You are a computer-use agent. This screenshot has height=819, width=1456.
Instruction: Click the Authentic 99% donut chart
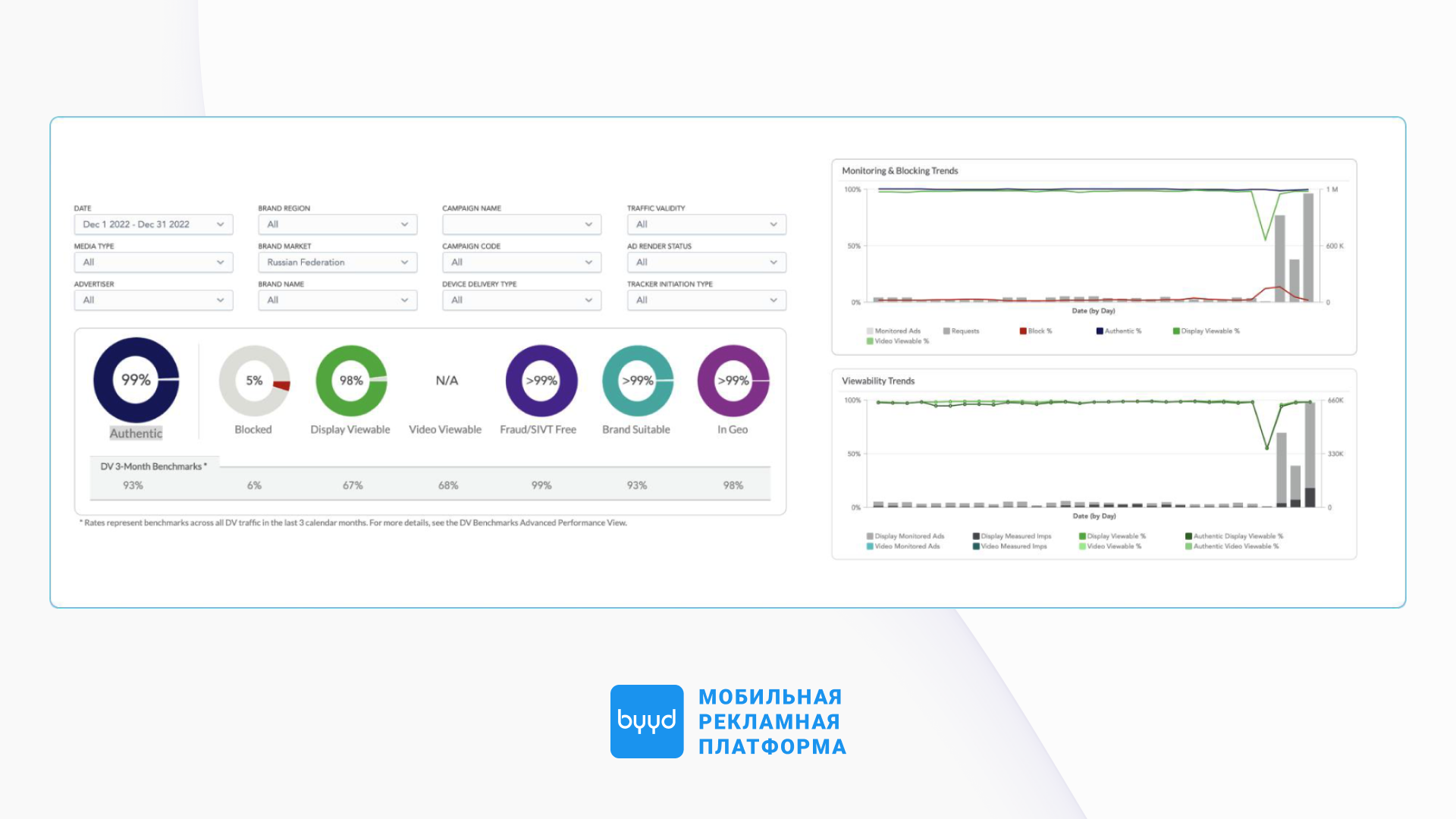(136, 380)
